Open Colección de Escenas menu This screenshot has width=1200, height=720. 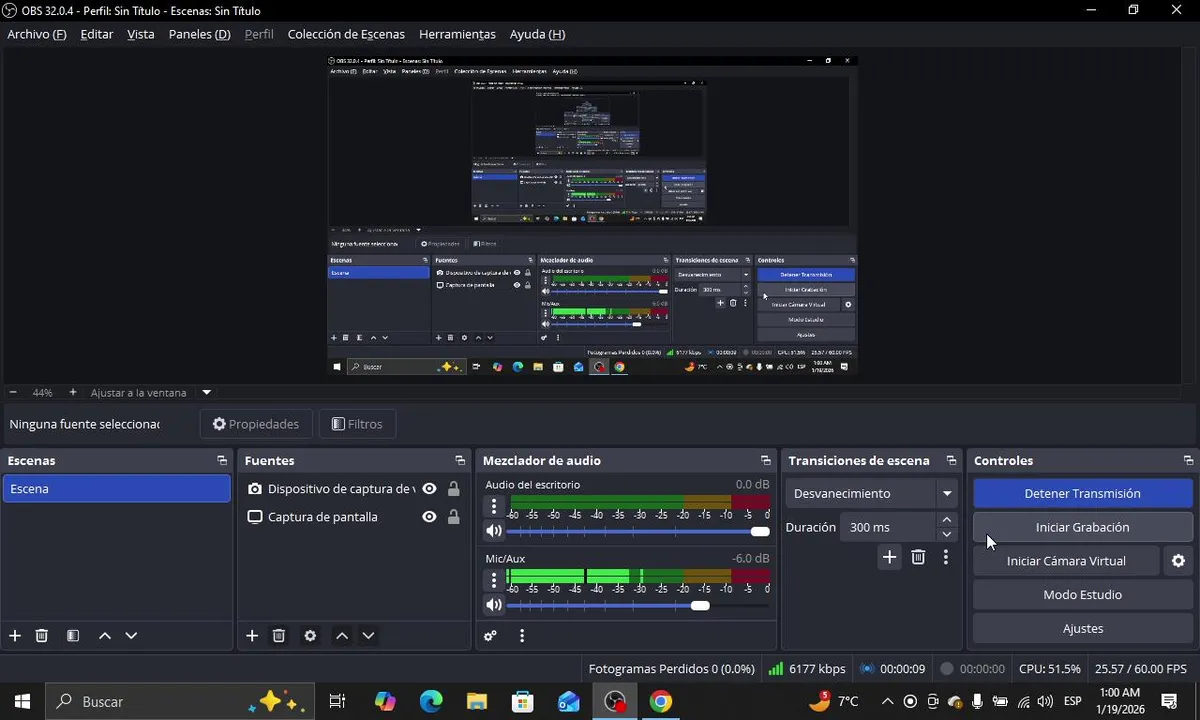[346, 34]
